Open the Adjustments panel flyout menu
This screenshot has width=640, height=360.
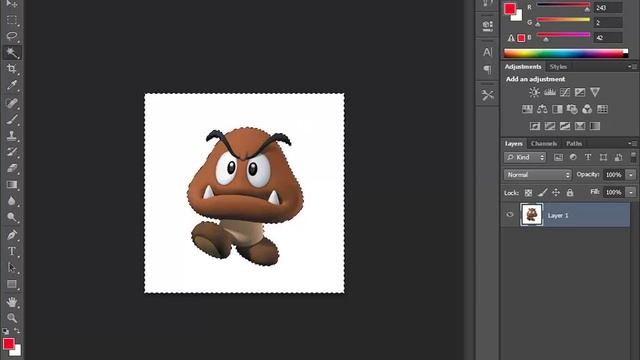pyautogui.click(x=632, y=67)
